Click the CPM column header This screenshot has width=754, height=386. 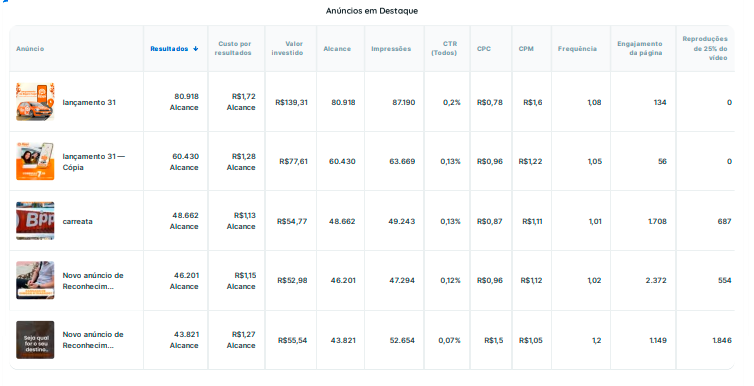[526, 49]
